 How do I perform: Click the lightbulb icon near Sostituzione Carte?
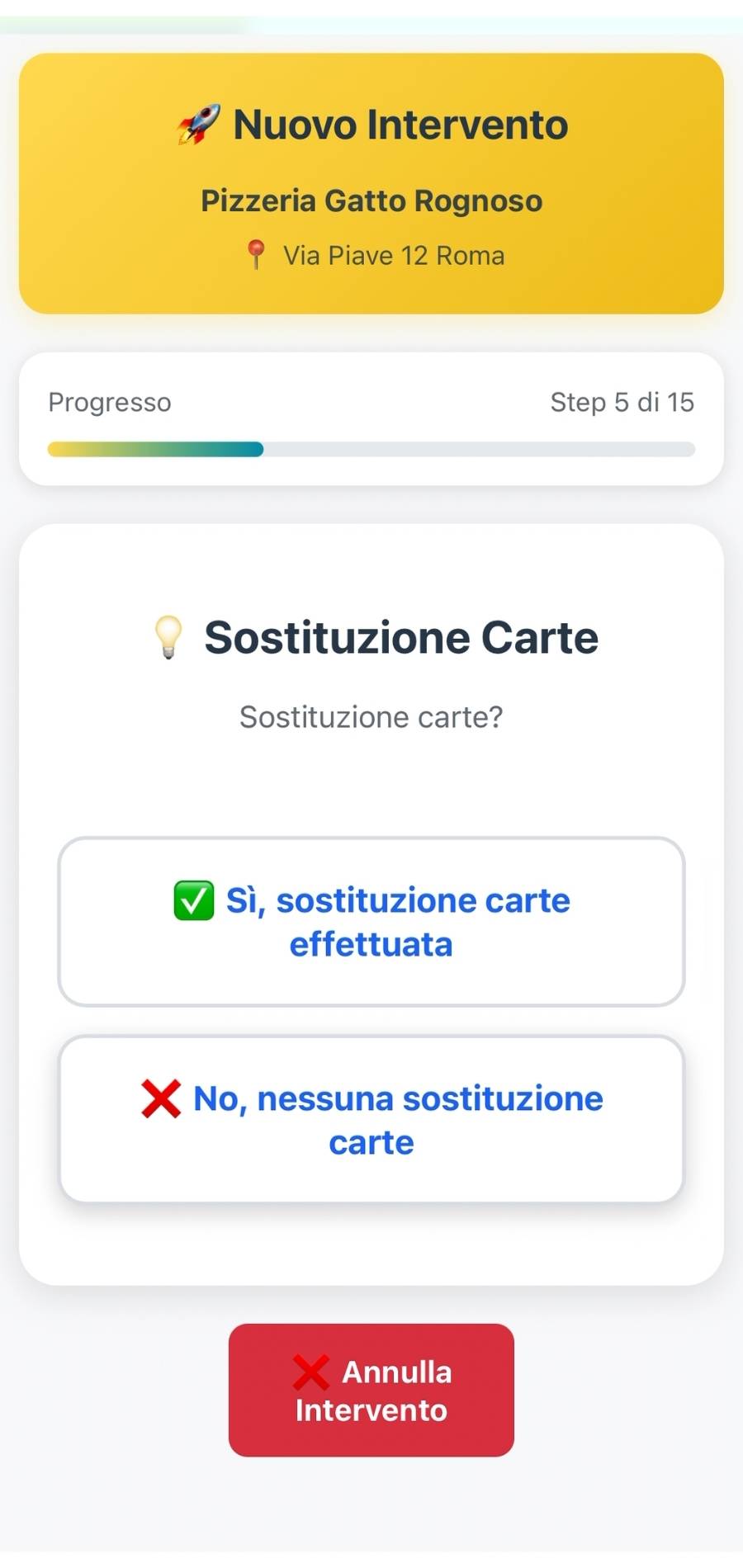[x=168, y=637]
